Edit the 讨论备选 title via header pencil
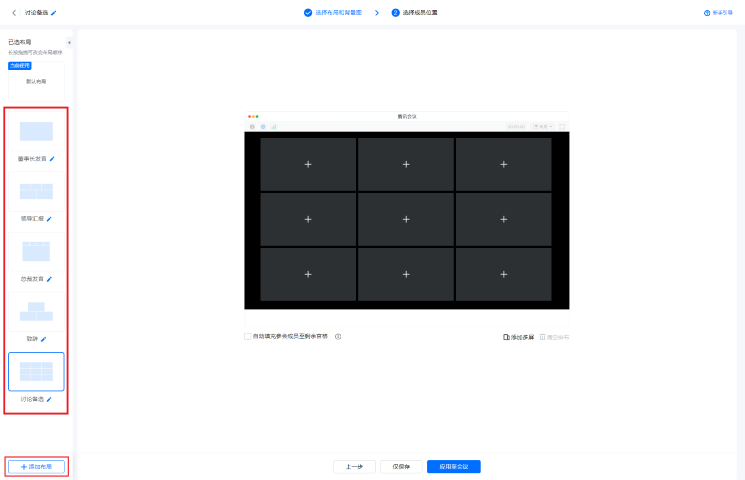This screenshot has height=480, width=745. click(54, 13)
